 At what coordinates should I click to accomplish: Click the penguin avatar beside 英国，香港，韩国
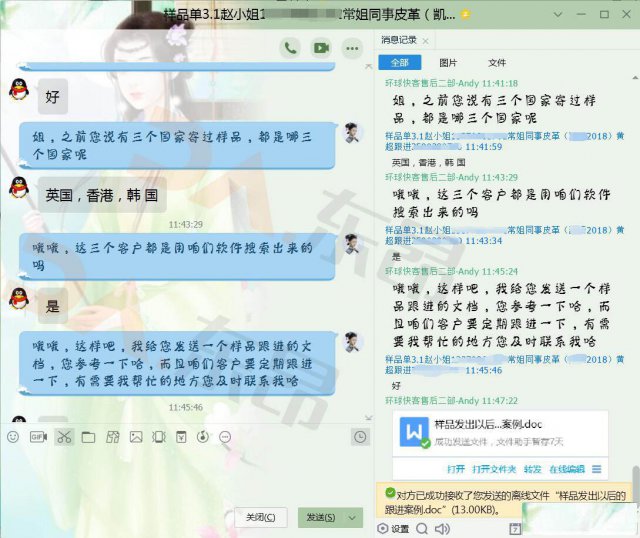(19, 188)
